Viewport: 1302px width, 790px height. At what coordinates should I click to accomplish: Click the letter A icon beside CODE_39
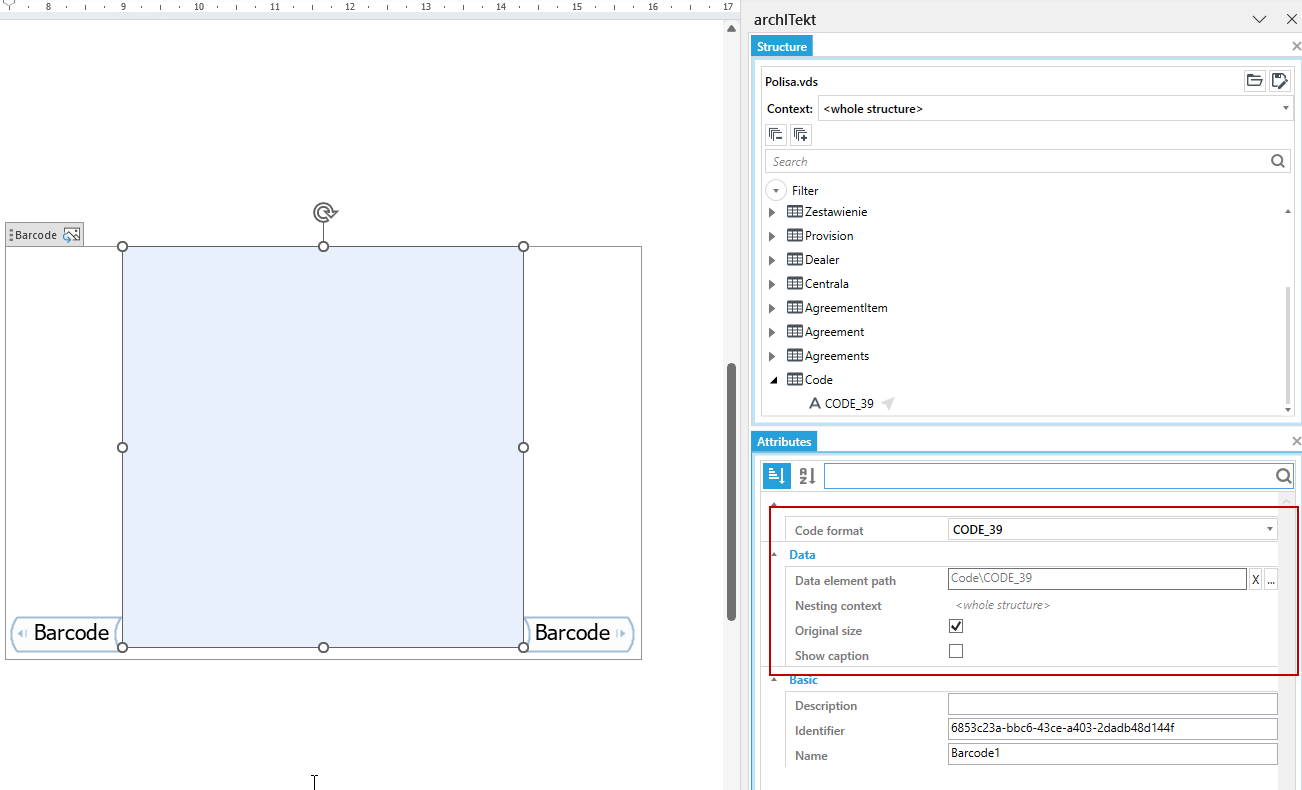point(814,404)
